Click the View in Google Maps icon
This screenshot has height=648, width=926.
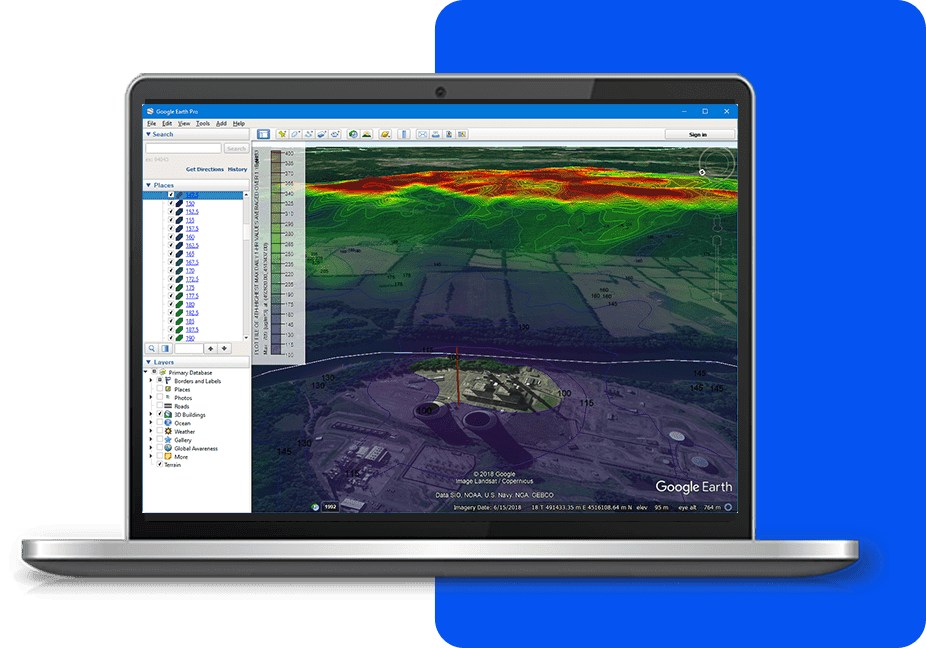[x=462, y=134]
